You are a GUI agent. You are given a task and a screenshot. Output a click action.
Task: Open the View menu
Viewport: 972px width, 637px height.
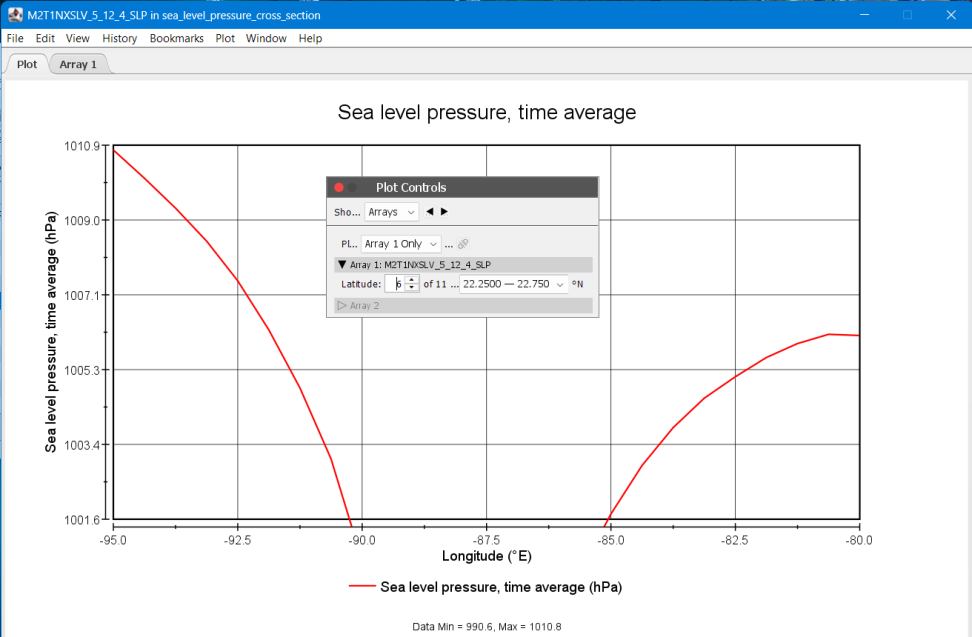(77, 38)
